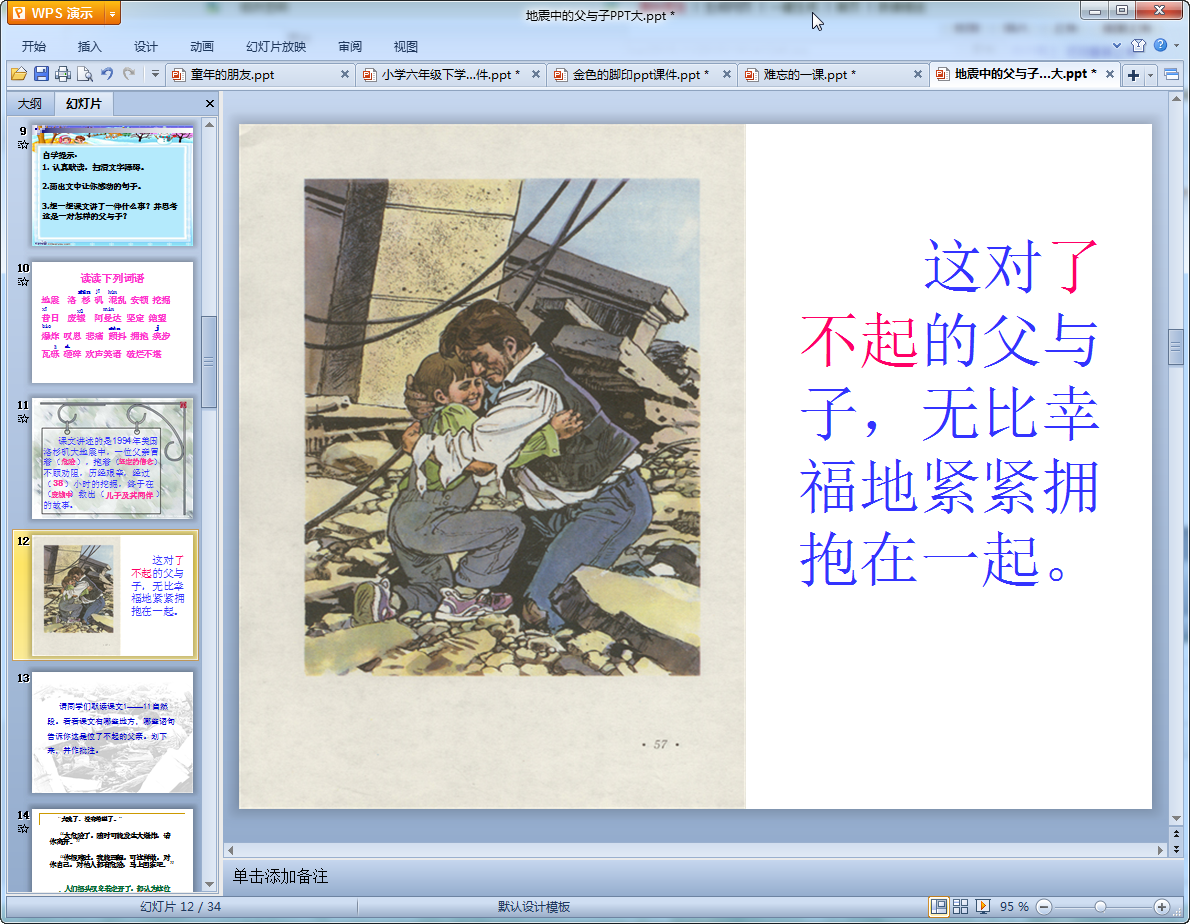Zoom out with the minus button

1044,907
